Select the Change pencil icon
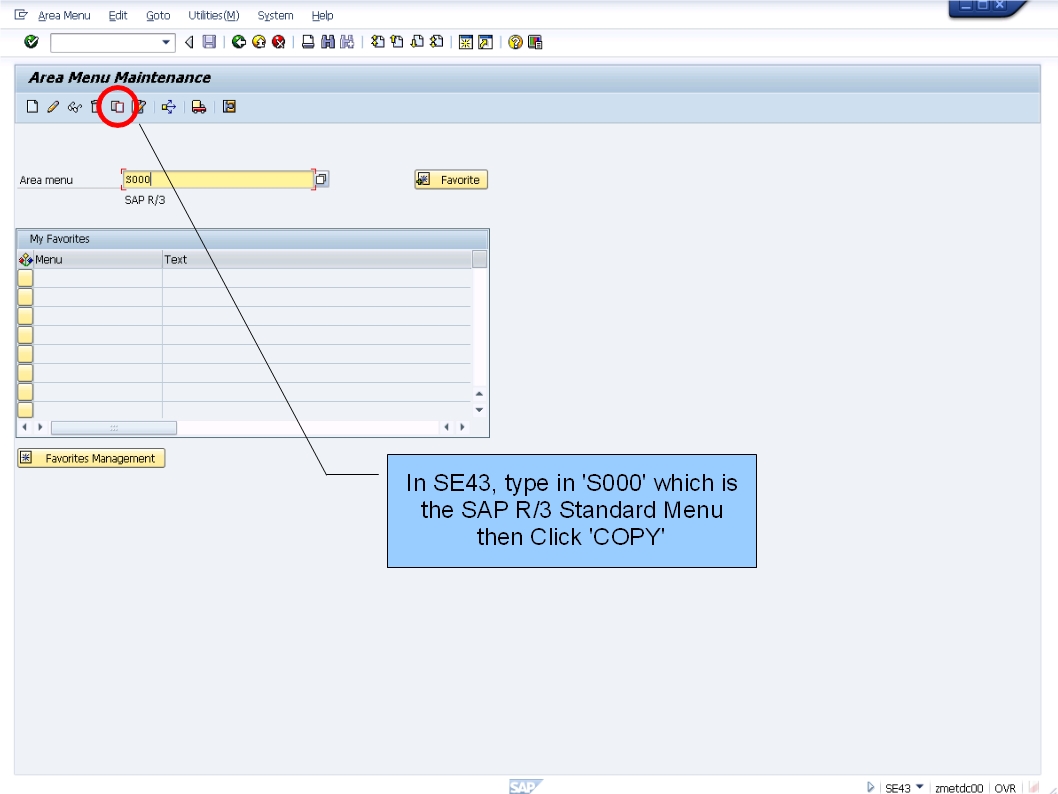Screen dimensions: 1058x794 (x=53, y=107)
